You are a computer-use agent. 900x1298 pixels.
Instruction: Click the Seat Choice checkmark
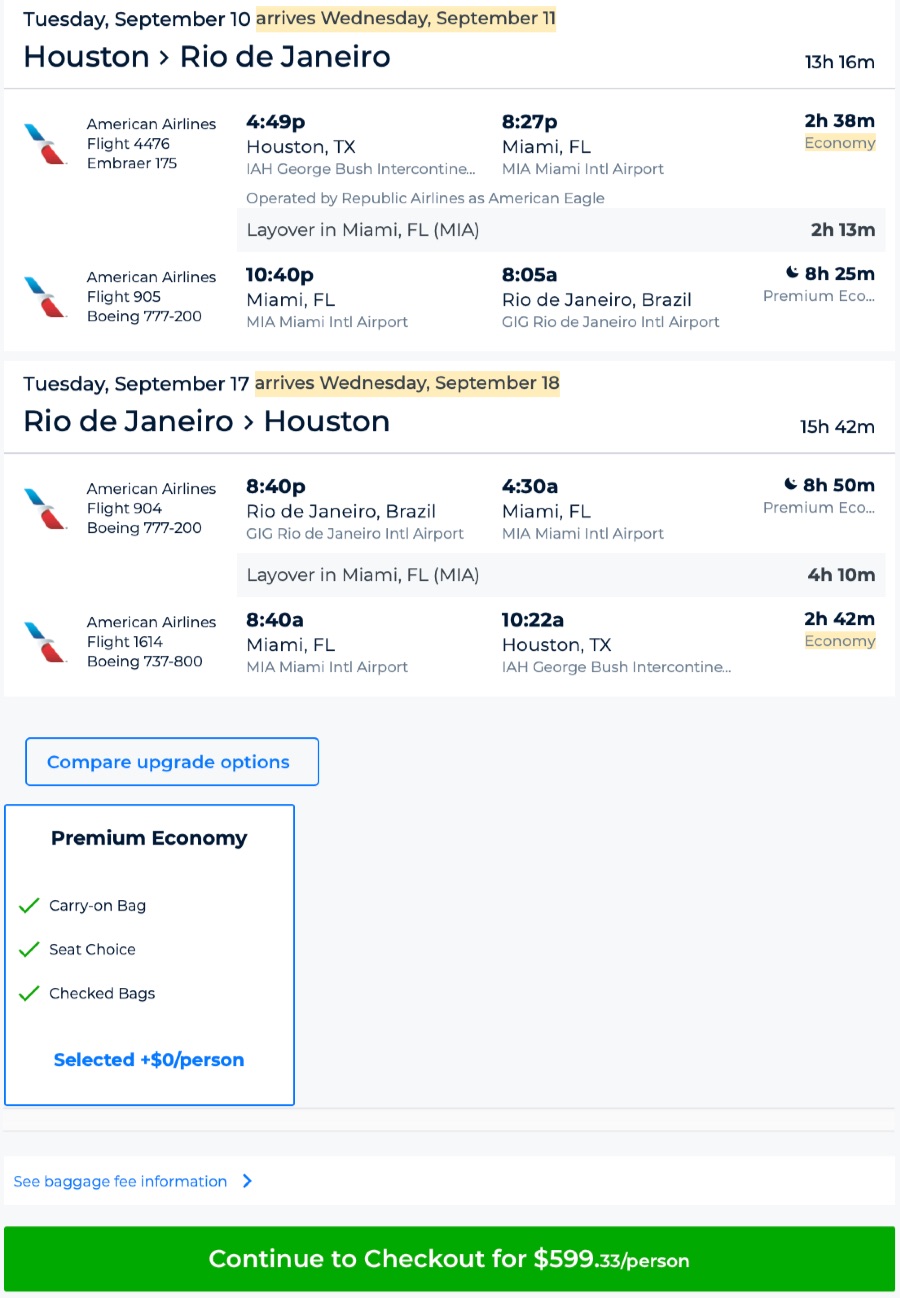[29, 950]
